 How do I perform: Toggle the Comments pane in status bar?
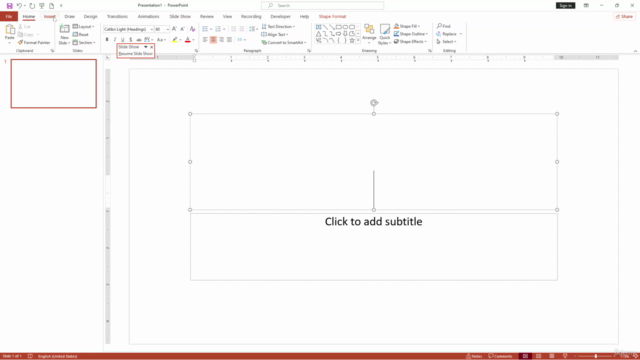(x=500, y=356)
